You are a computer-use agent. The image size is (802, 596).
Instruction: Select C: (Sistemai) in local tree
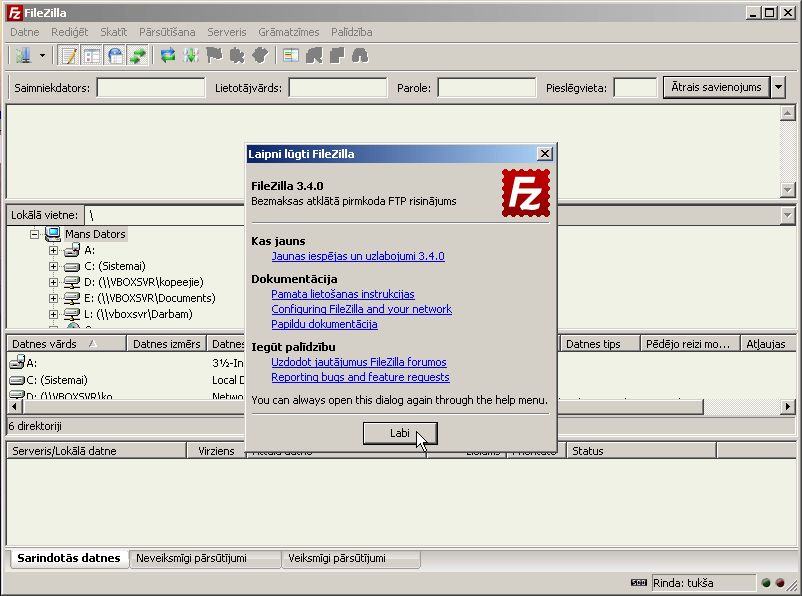click(x=115, y=266)
